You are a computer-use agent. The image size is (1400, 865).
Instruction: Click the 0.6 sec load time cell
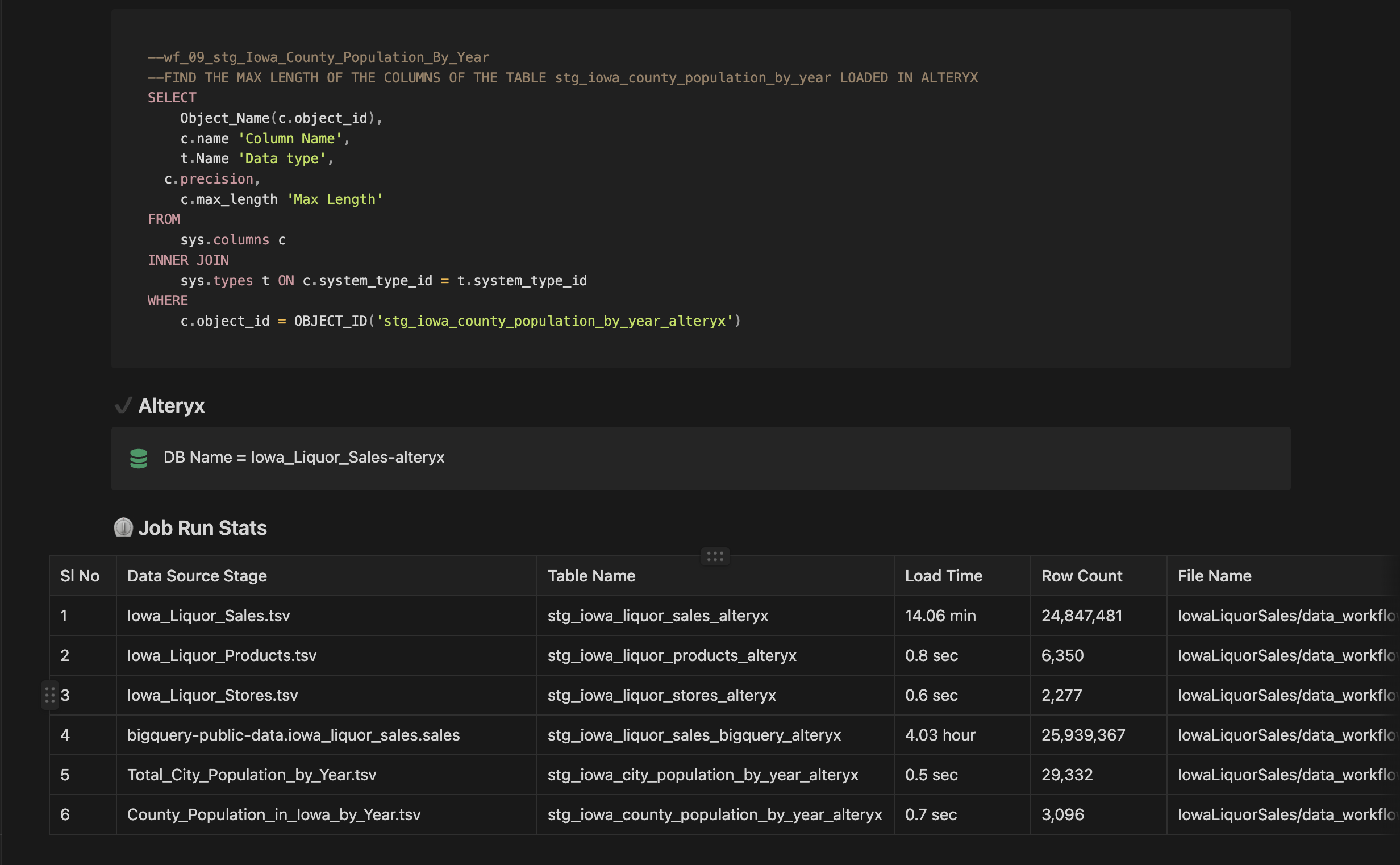pyautogui.click(x=963, y=695)
